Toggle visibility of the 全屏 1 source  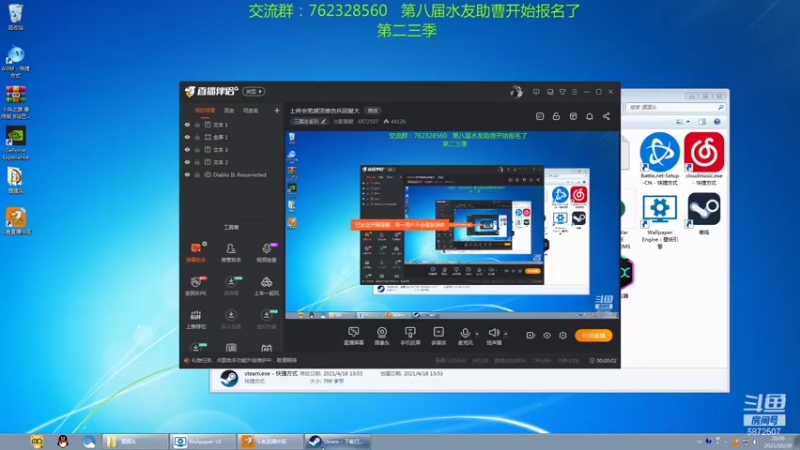click(187, 137)
